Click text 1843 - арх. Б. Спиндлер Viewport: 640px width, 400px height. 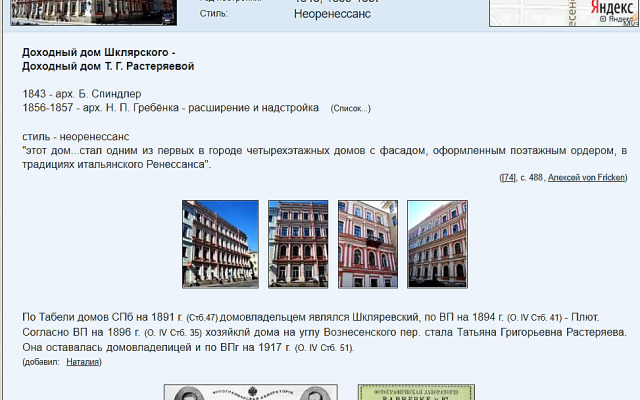click(x=82, y=94)
